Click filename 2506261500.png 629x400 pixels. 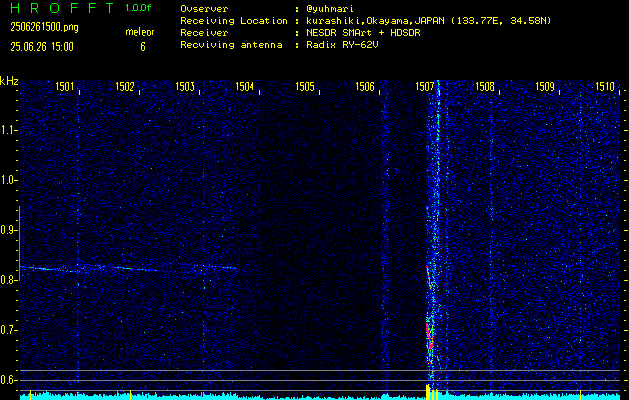[44, 27]
